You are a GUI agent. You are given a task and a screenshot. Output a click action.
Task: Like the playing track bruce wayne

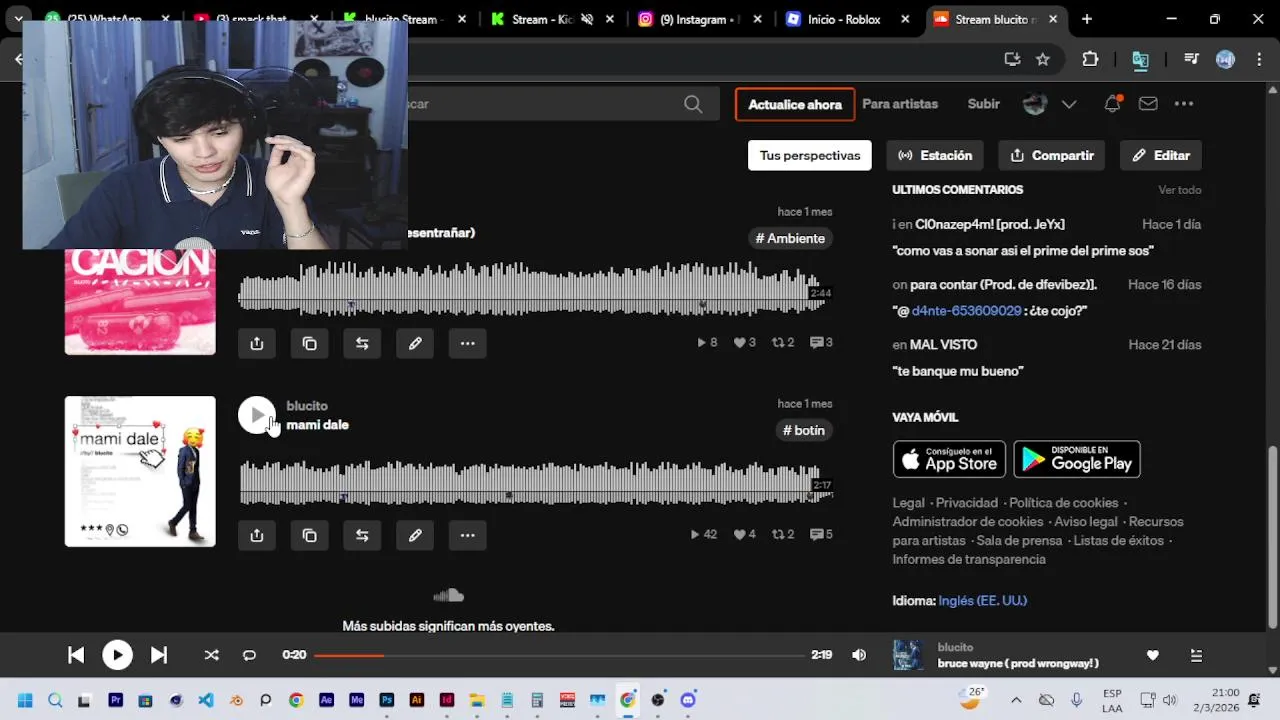[1152, 655]
